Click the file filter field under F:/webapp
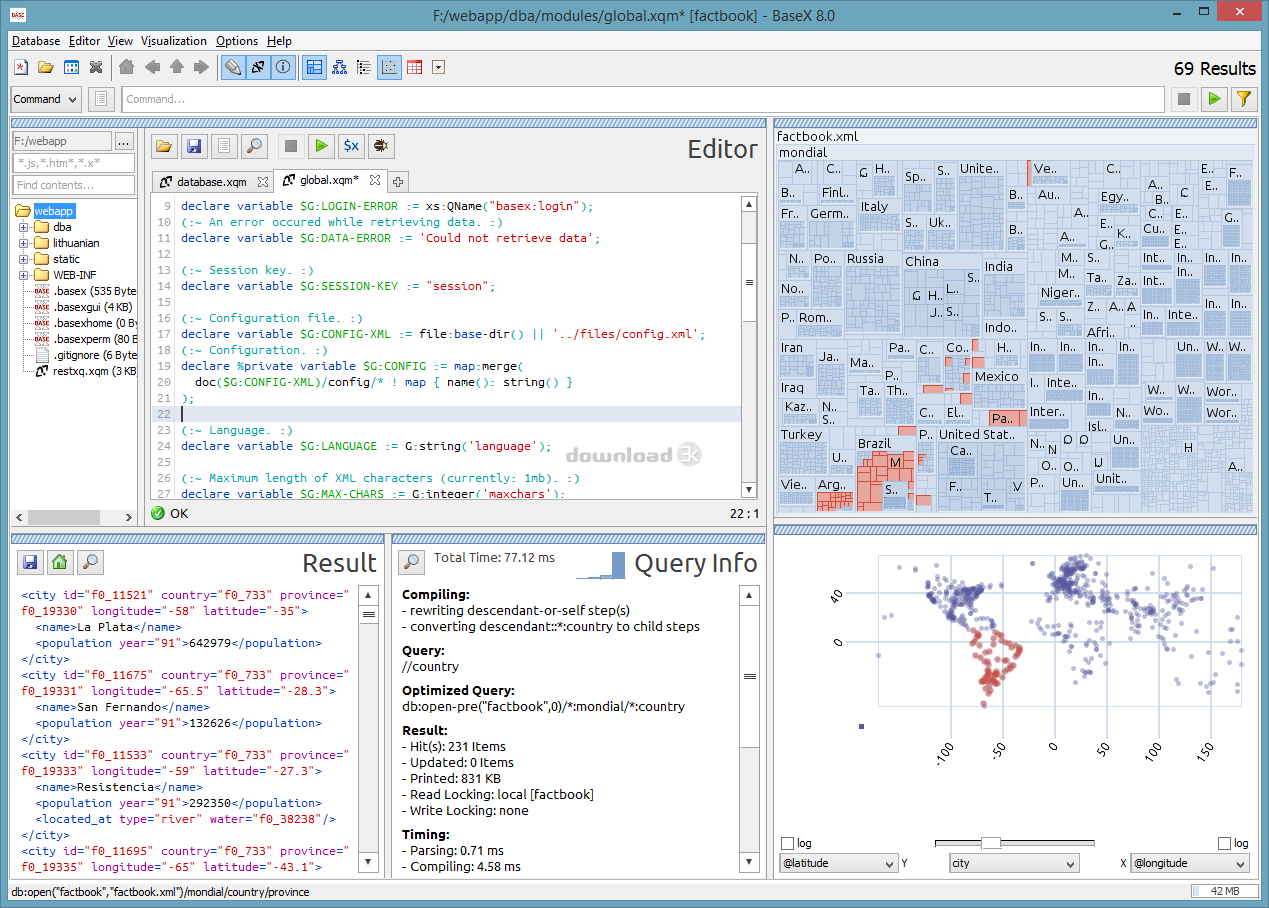1269x908 pixels. point(73,163)
